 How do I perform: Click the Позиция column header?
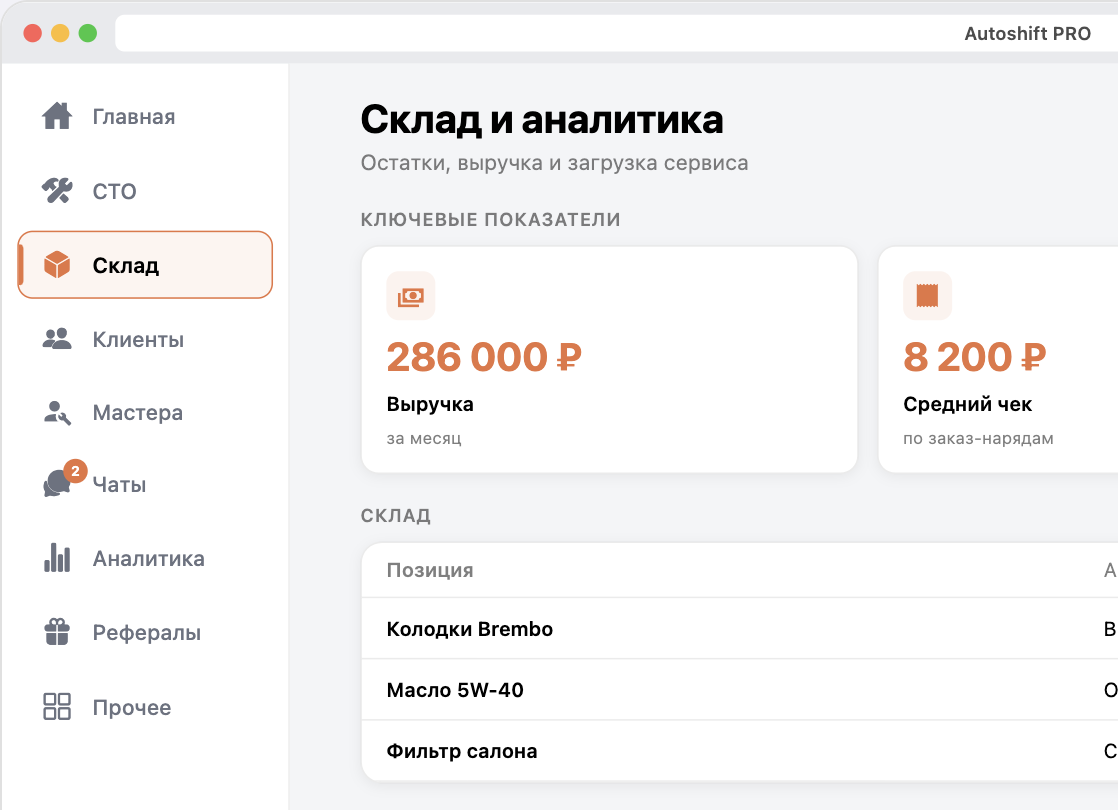430,570
